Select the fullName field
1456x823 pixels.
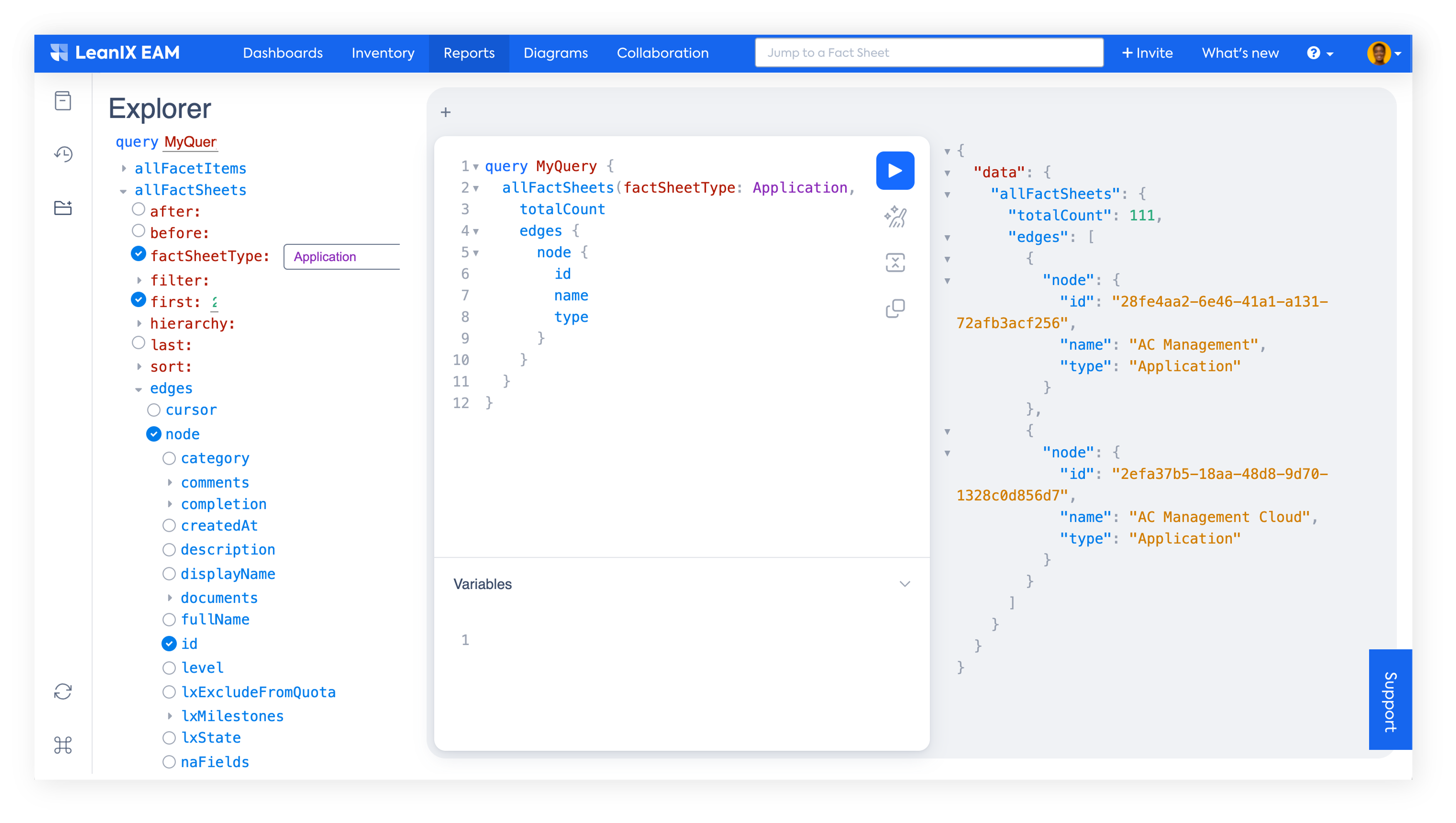tap(168, 620)
